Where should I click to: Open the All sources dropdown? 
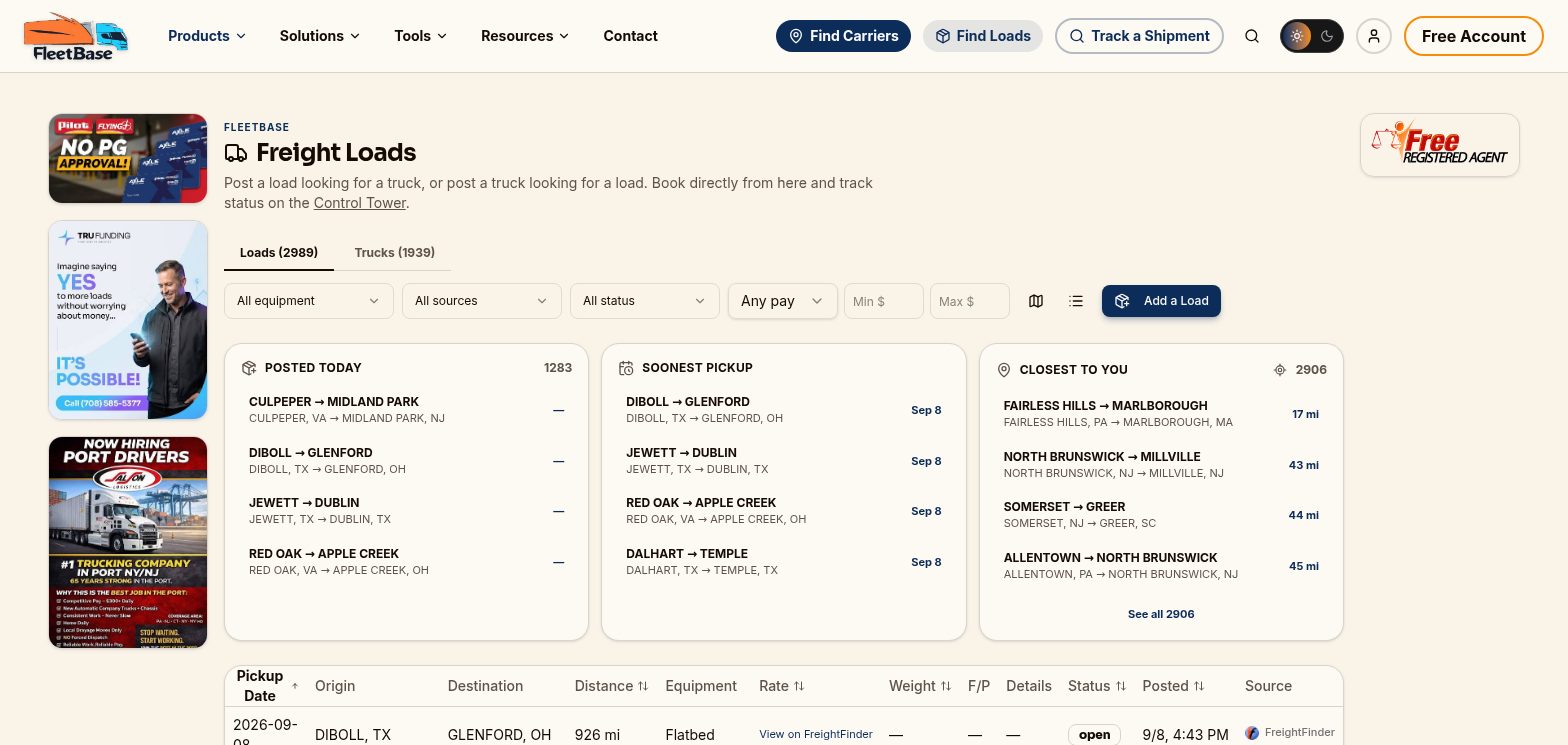(481, 301)
